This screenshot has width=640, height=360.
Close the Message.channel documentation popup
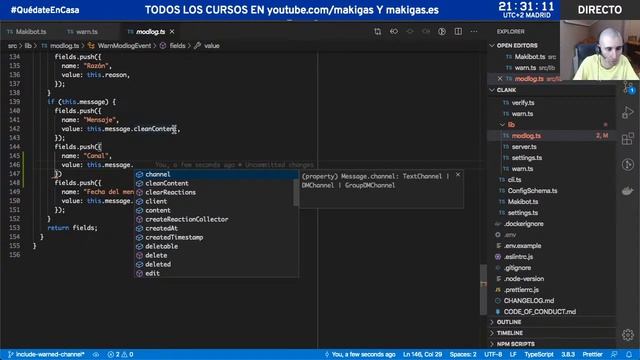point(458,175)
